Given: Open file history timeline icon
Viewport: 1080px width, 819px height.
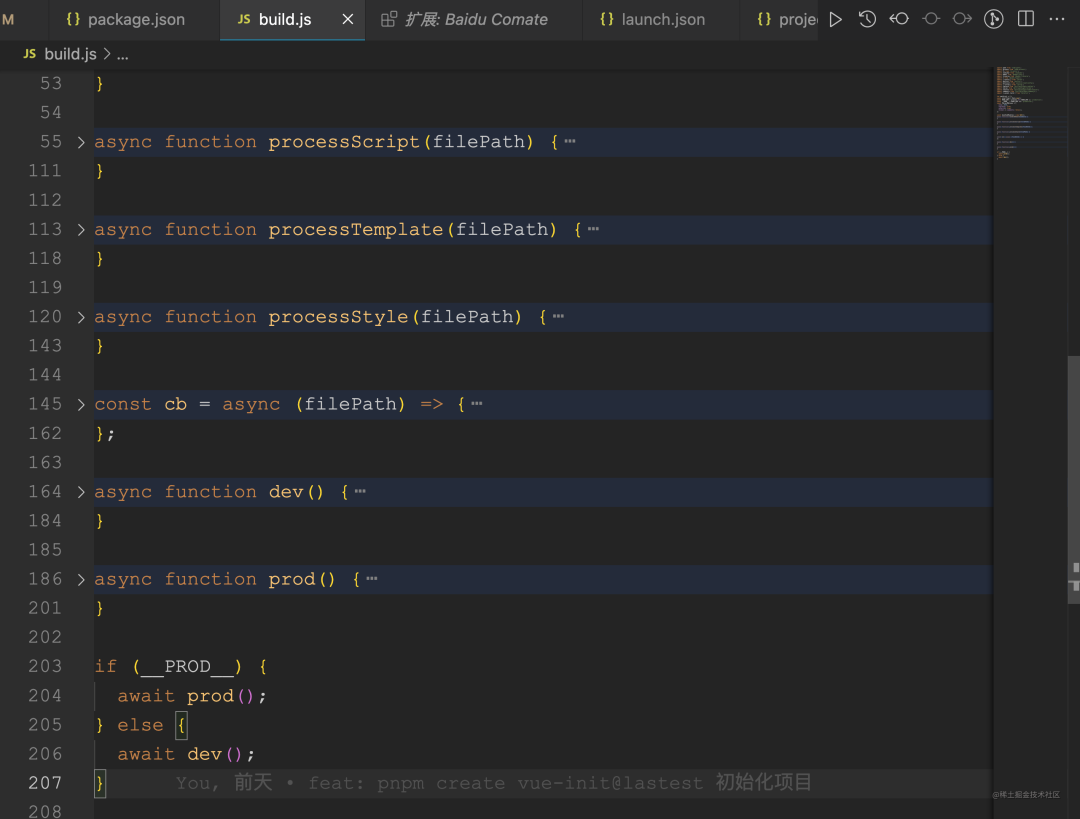Looking at the screenshot, I should pos(867,19).
